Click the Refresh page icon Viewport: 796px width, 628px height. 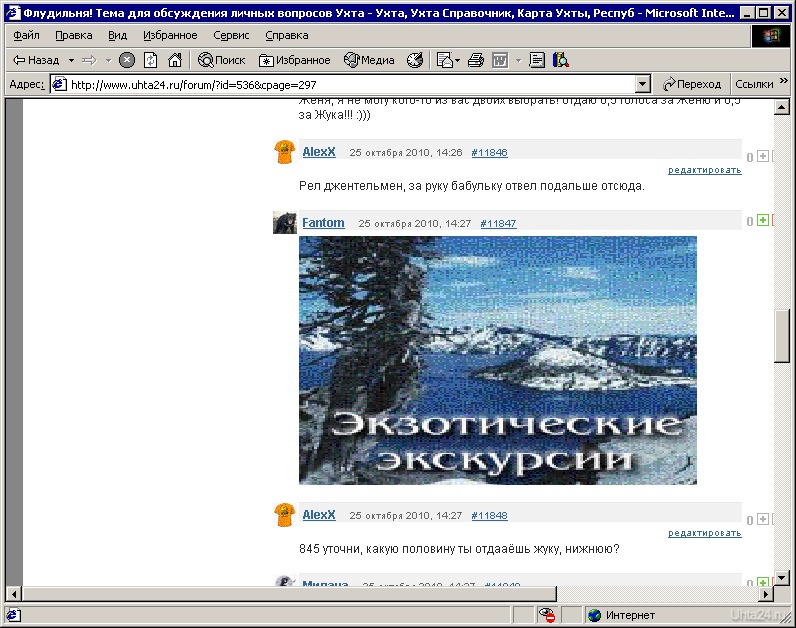pyautogui.click(x=151, y=60)
